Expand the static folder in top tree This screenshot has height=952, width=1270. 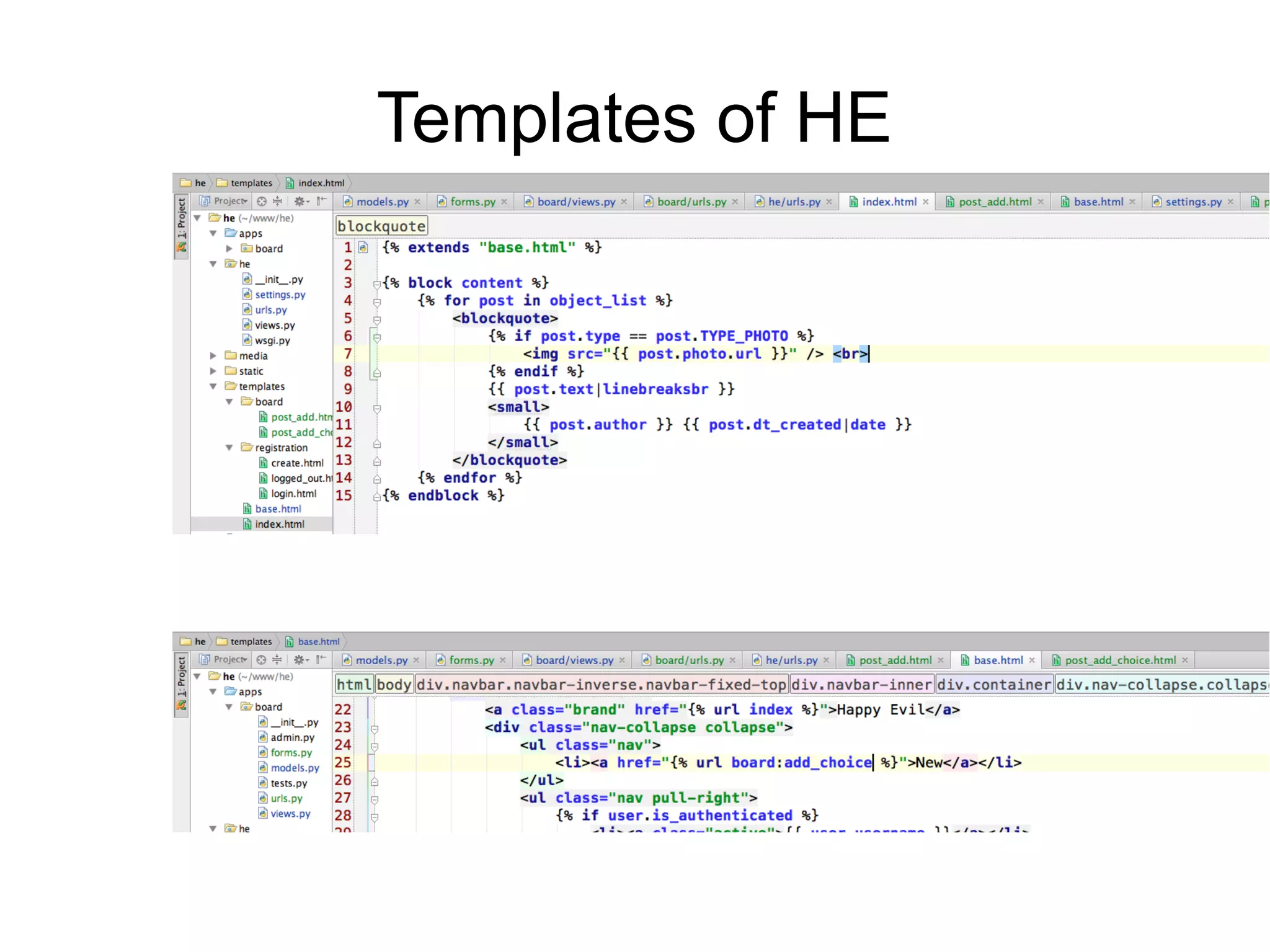point(213,371)
